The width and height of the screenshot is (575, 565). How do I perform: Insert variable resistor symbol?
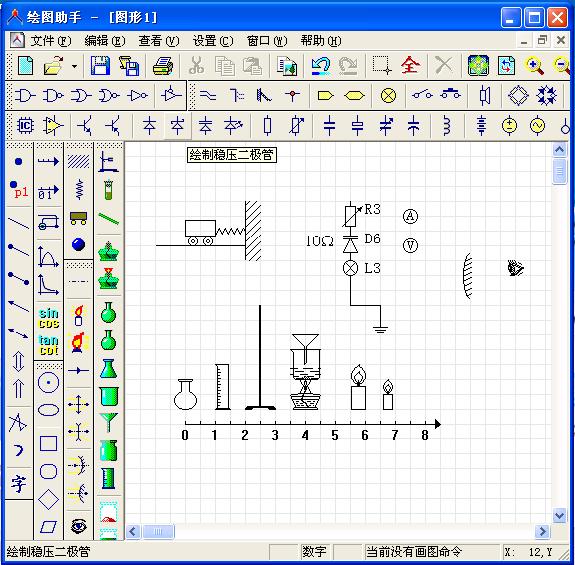pyautogui.click(x=296, y=126)
